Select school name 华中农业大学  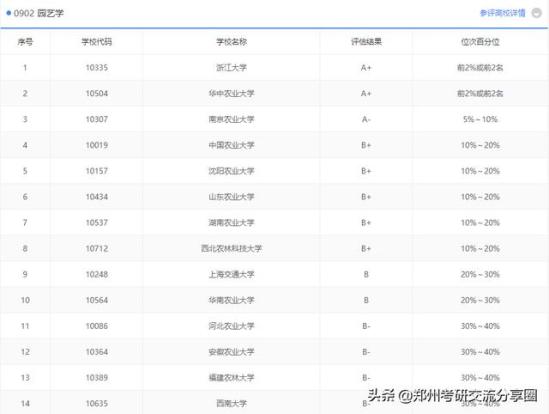[231, 94]
